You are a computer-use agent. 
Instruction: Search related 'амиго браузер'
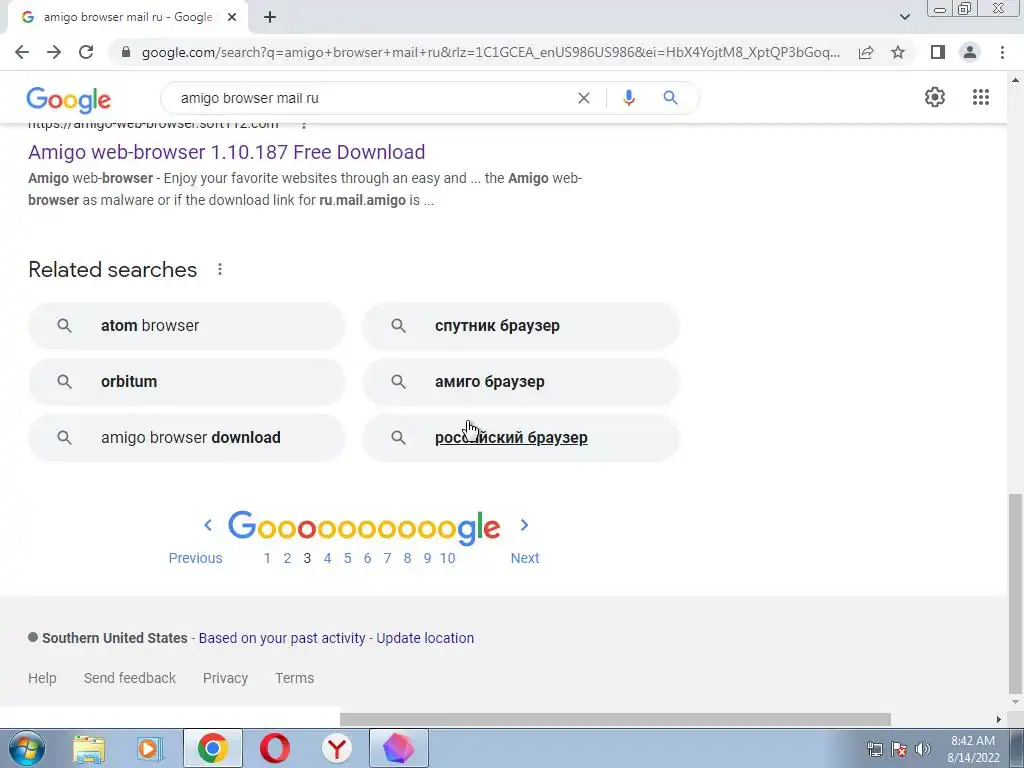[x=520, y=381]
